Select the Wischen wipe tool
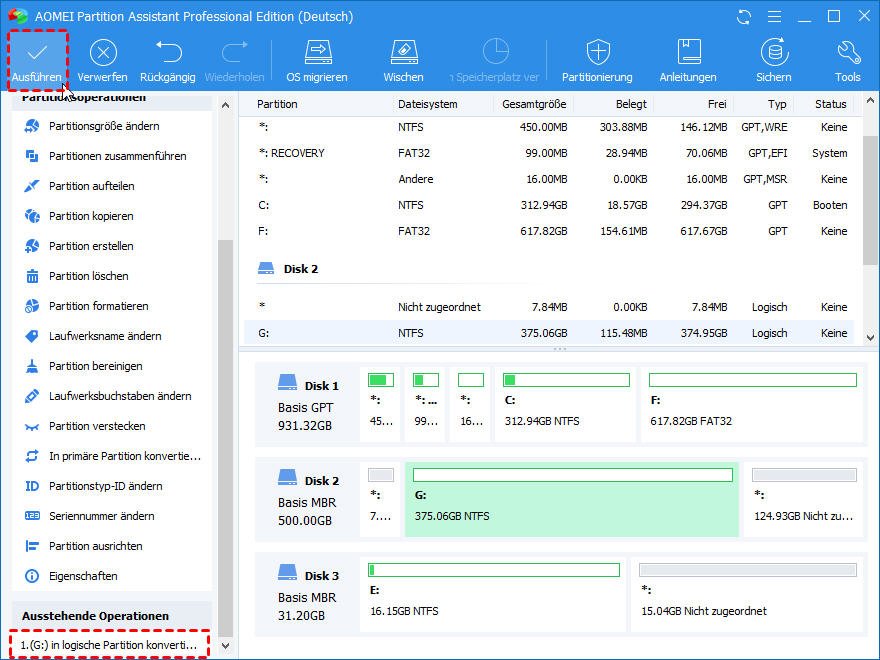 [x=403, y=52]
